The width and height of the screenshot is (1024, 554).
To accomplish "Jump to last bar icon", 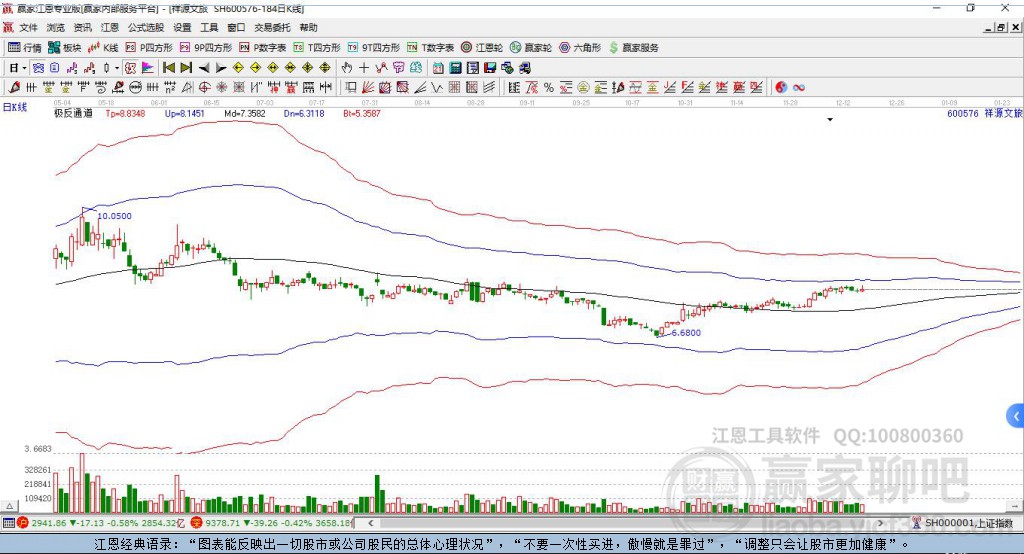I will (x=186, y=67).
